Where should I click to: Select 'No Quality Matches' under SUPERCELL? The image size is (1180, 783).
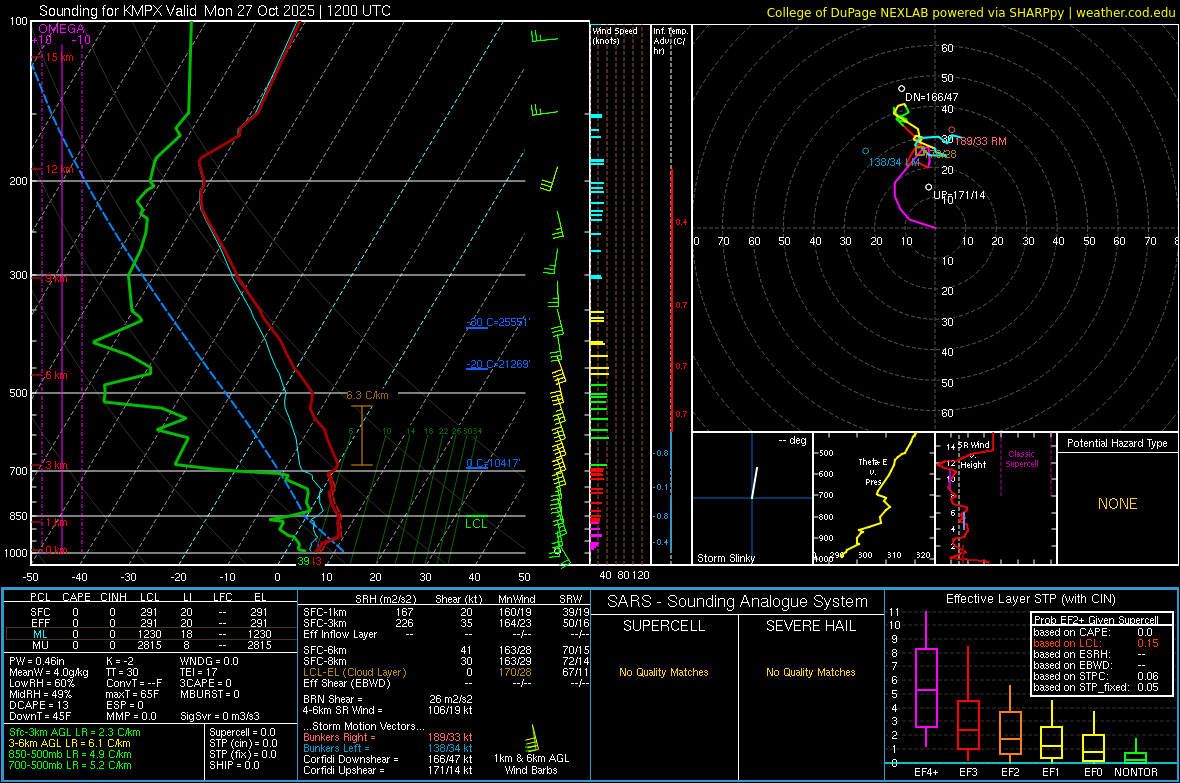(663, 672)
